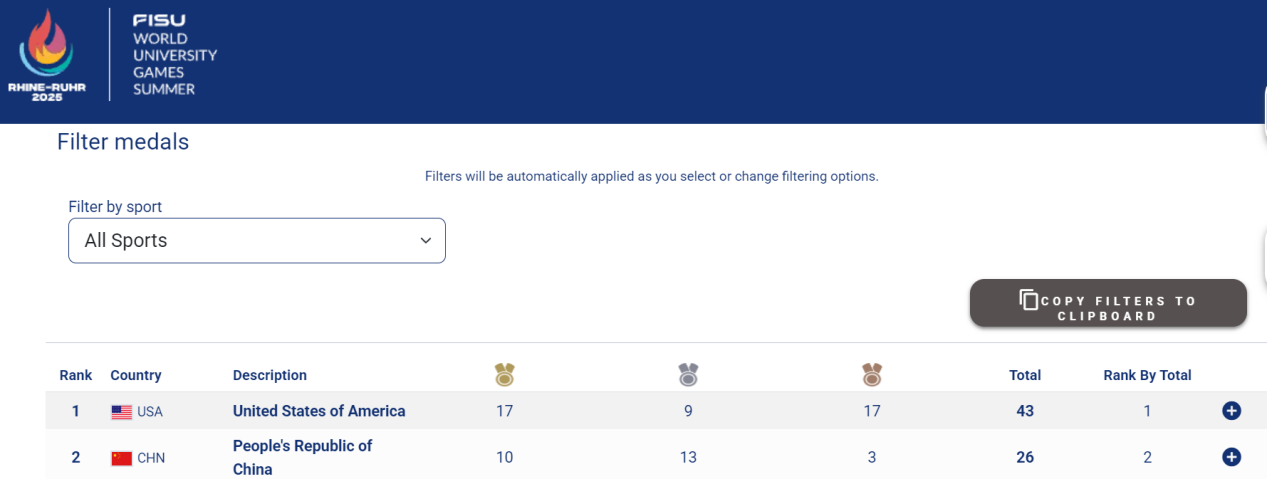Click the gold medal column icon
The width and height of the screenshot is (1267, 479).
point(505,375)
